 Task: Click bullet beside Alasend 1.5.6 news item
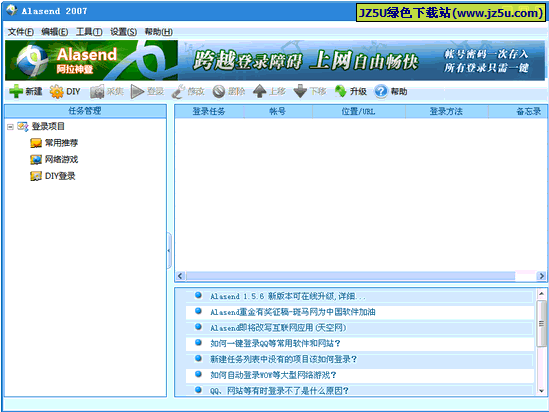click(x=198, y=295)
